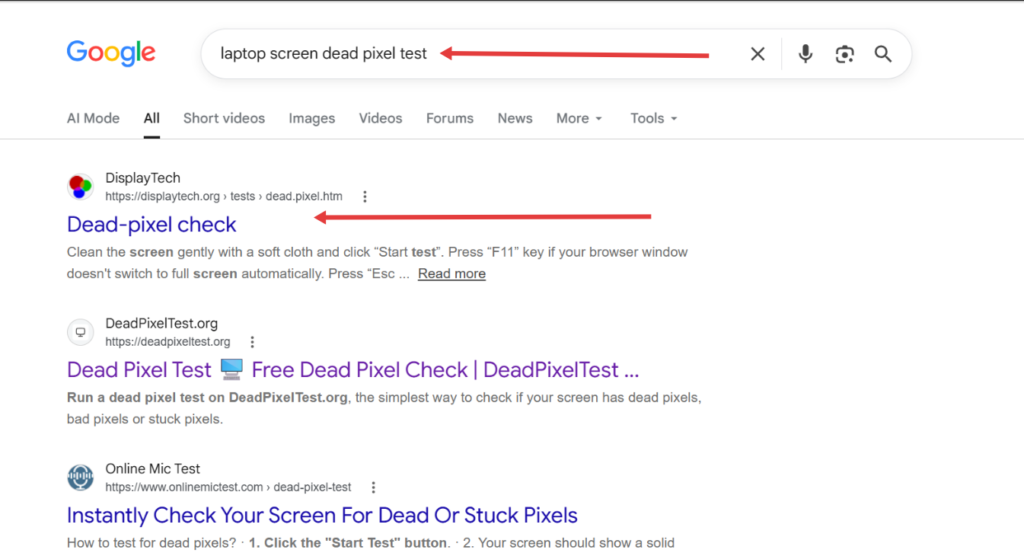Open the three-dot menu next to the deadpixeltest.org URL

click(x=252, y=341)
